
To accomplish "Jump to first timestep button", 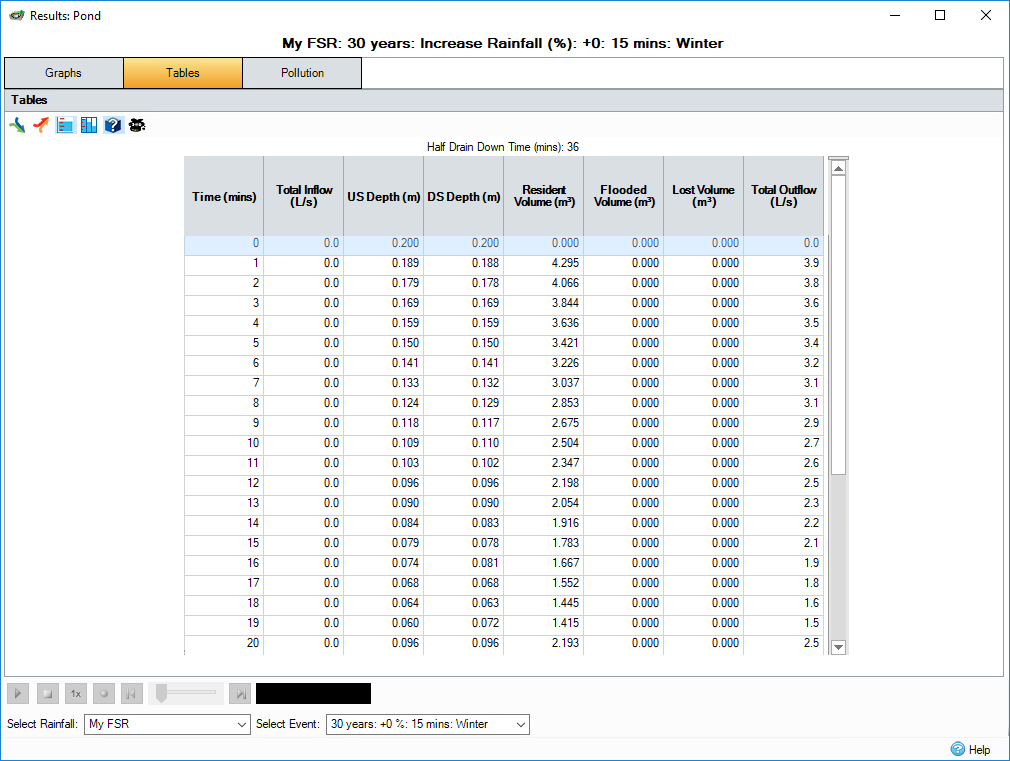I will [131, 694].
